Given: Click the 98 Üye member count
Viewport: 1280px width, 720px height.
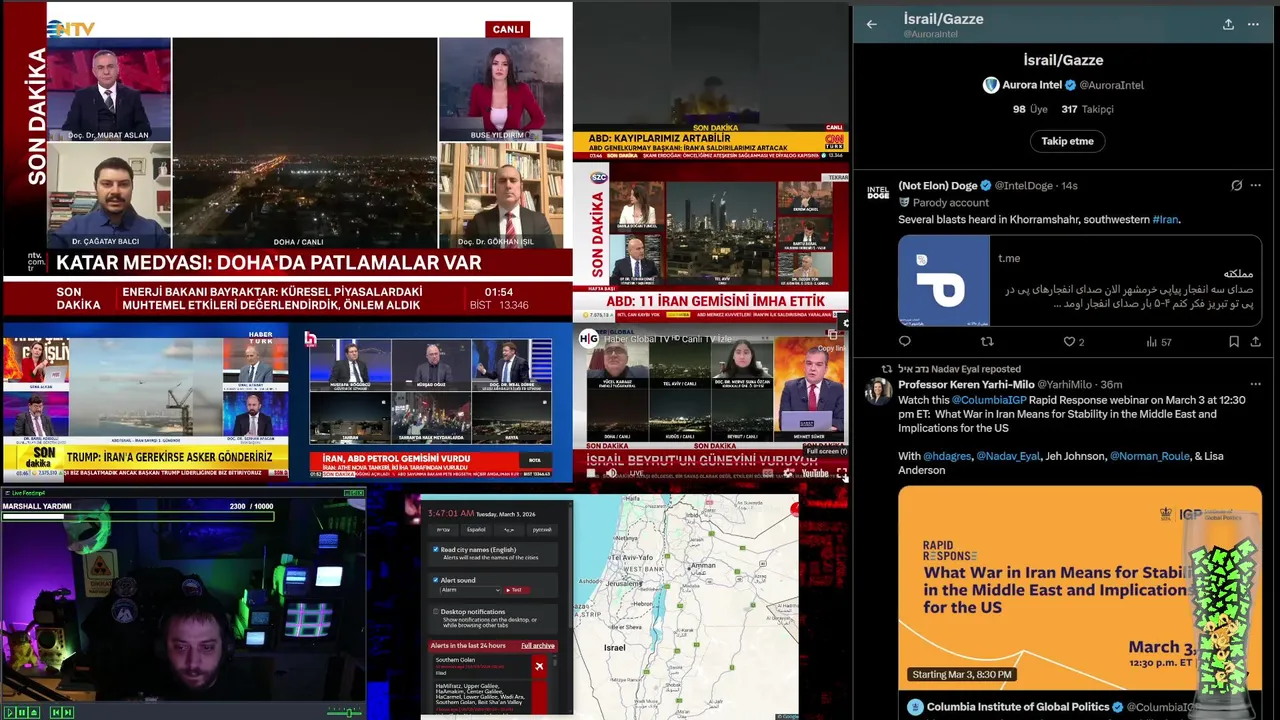Looking at the screenshot, I should click(x=1029, y=109).
